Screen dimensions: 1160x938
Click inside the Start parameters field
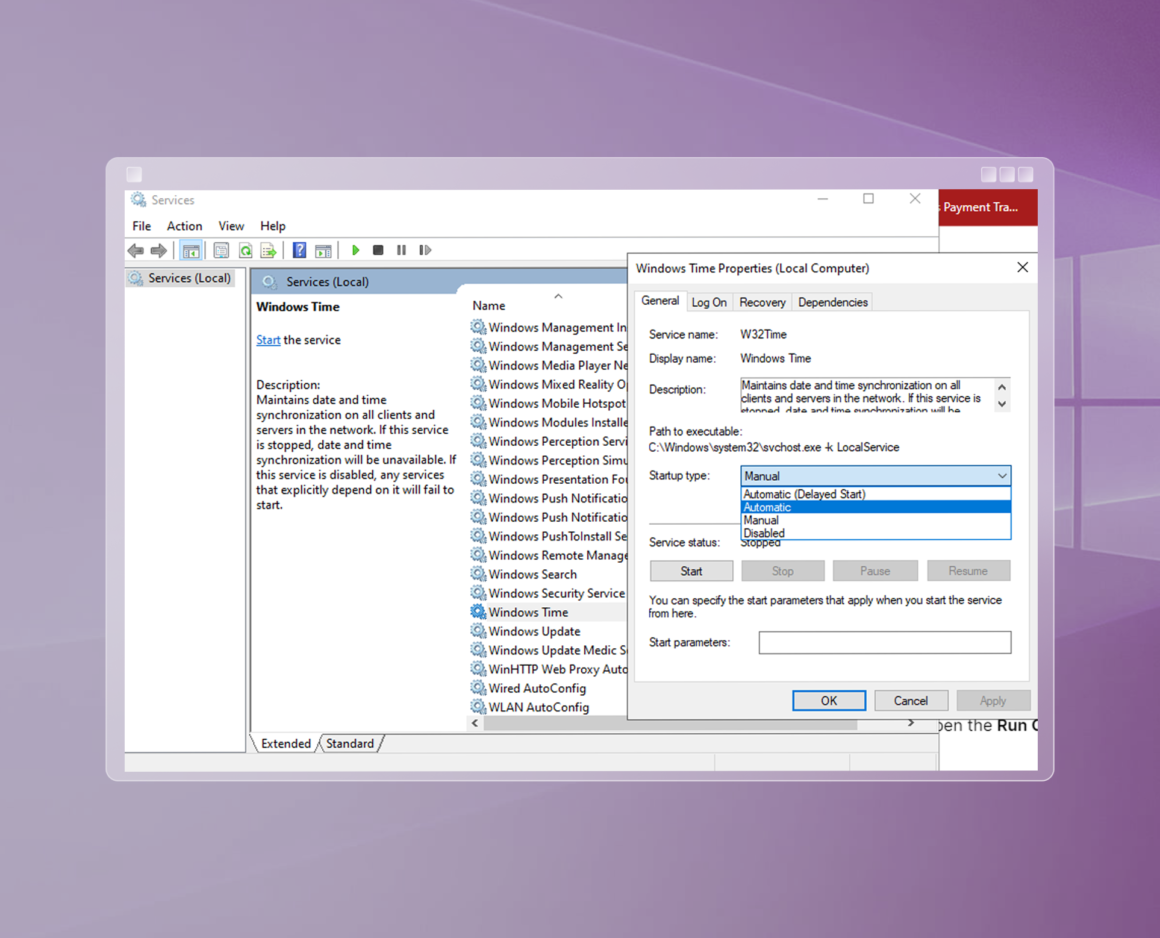[884, 642]
